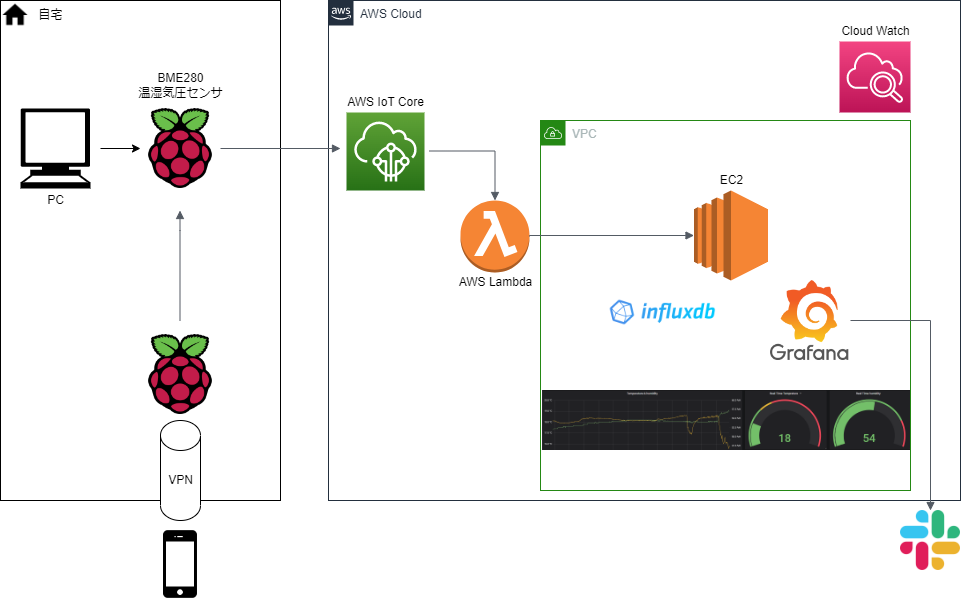Screen dimensions: 961x610
Task: Click the influxdb logo
Action: (663, 312)
